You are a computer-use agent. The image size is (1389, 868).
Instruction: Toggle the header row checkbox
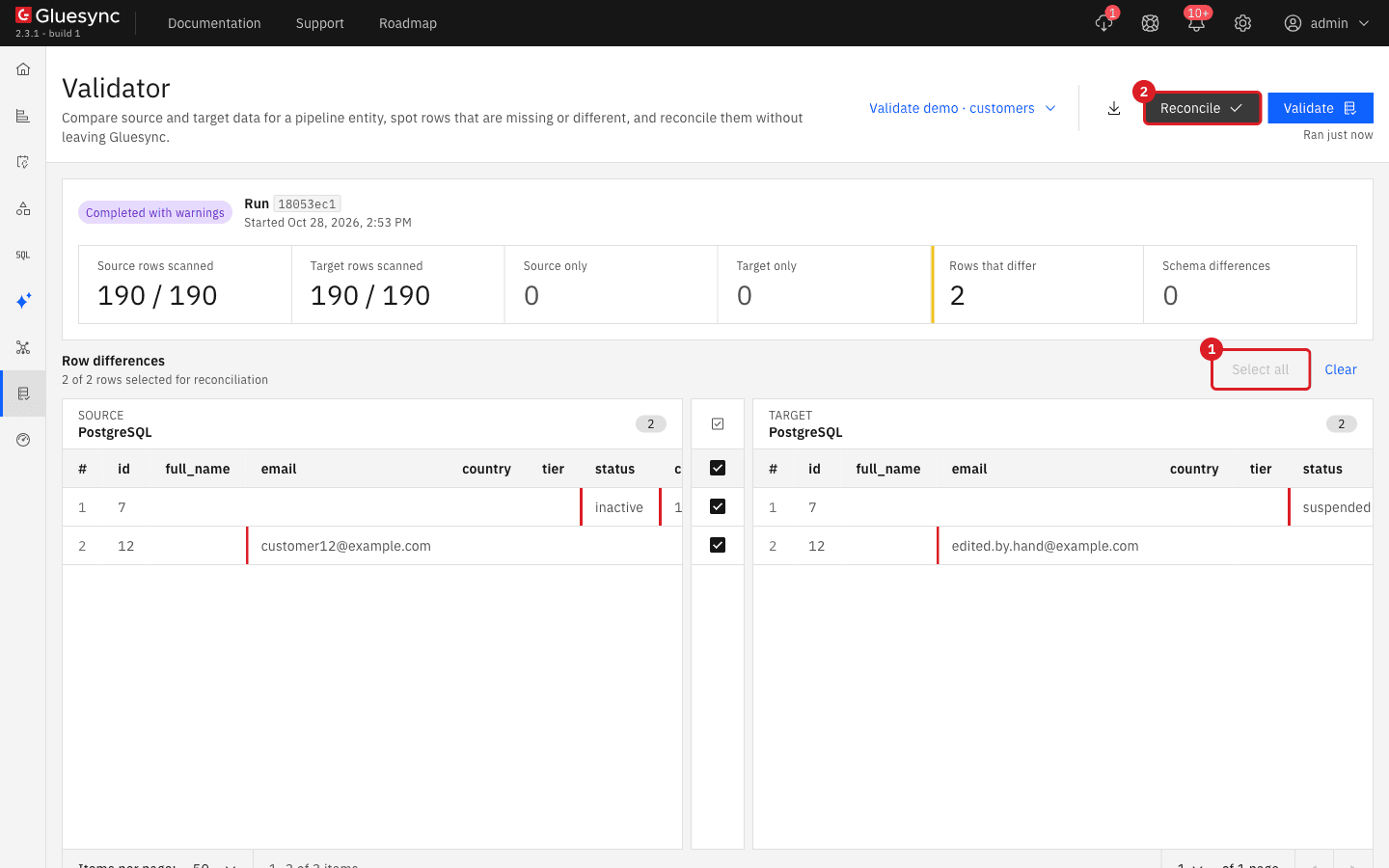[718, 468]
